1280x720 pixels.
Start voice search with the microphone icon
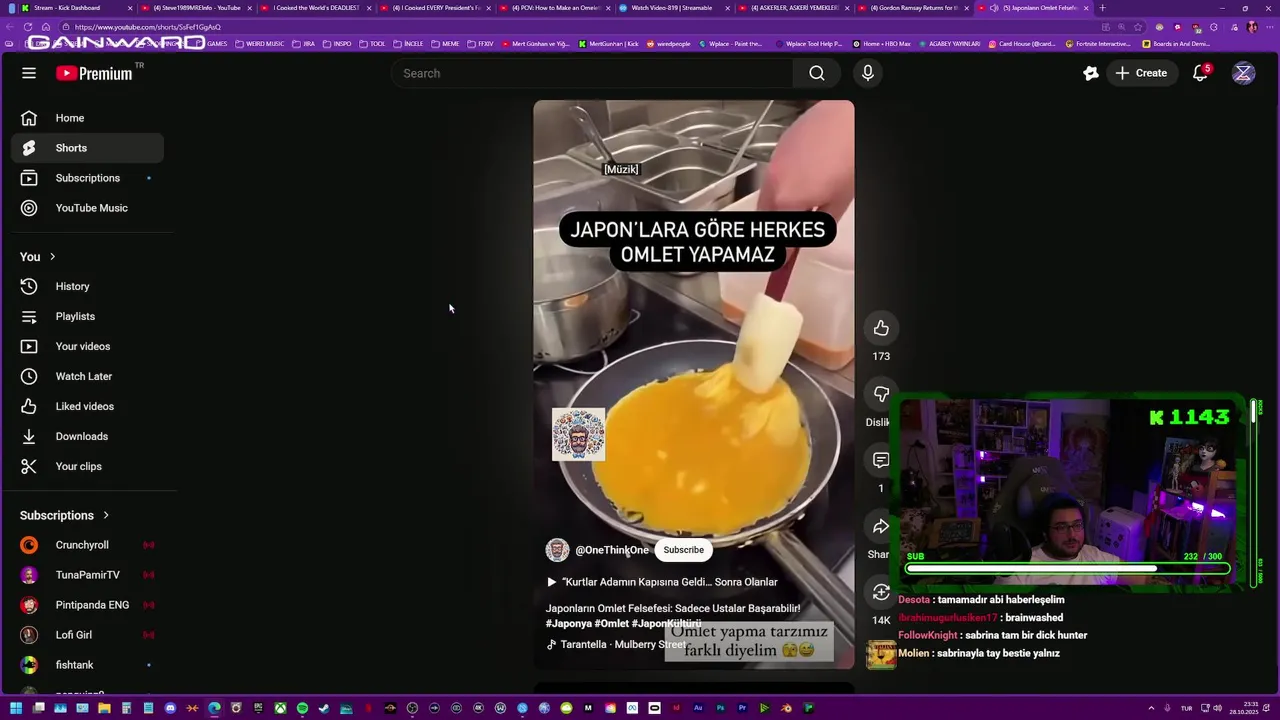click(x=868, y=73)
